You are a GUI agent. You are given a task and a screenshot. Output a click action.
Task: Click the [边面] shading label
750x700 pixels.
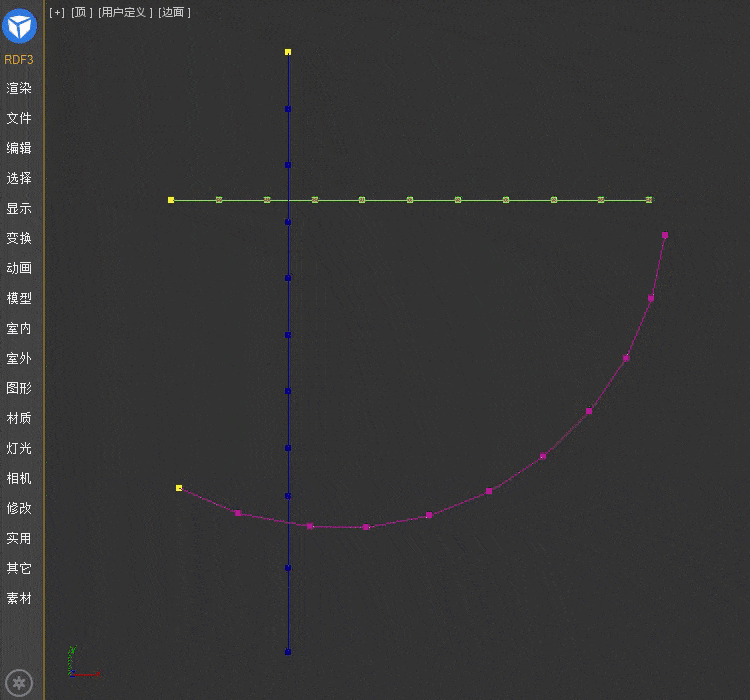tap(175, 12)
